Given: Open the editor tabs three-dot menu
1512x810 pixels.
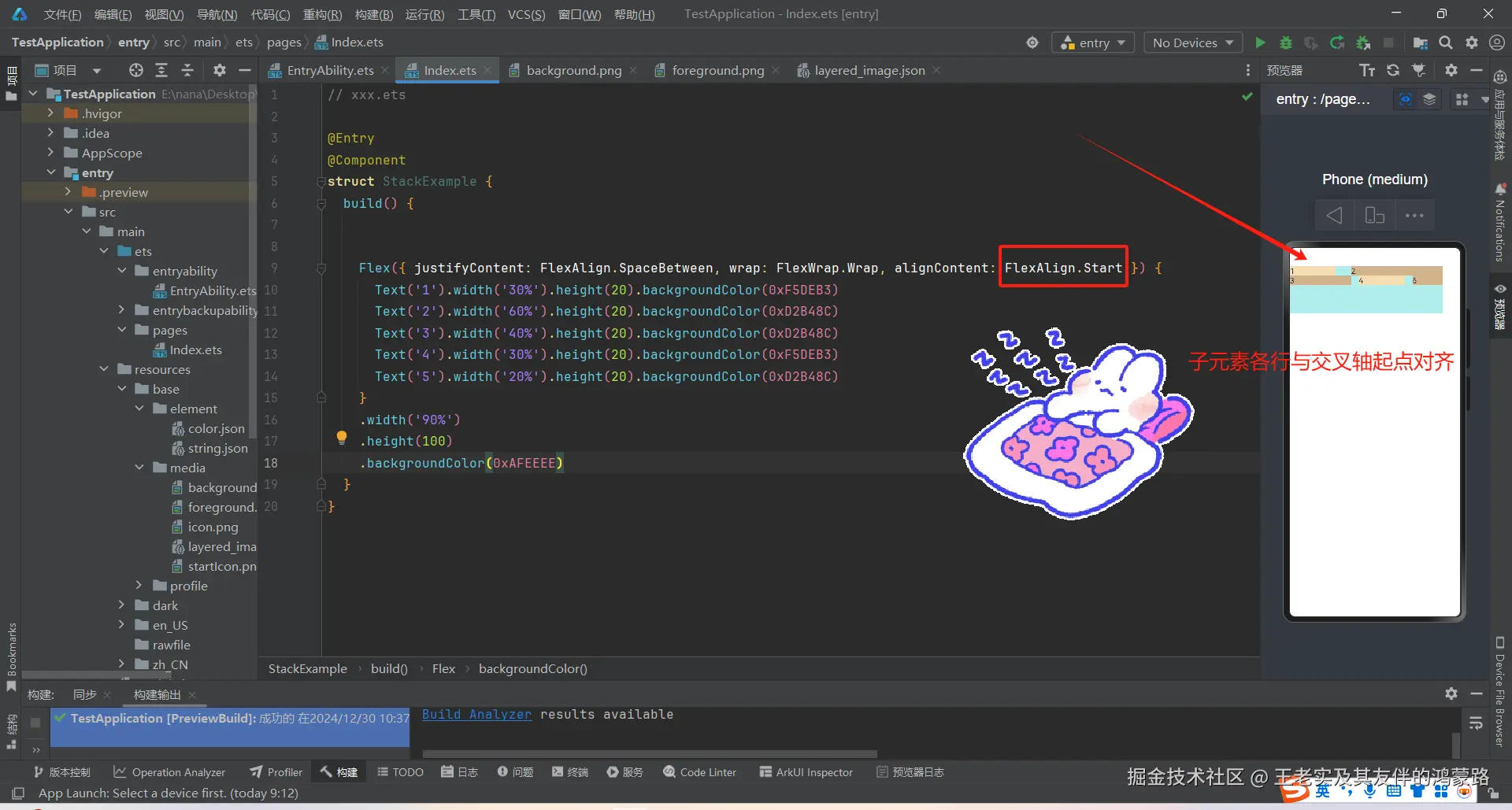Looking at the screenshot, I should [1247, 70].
